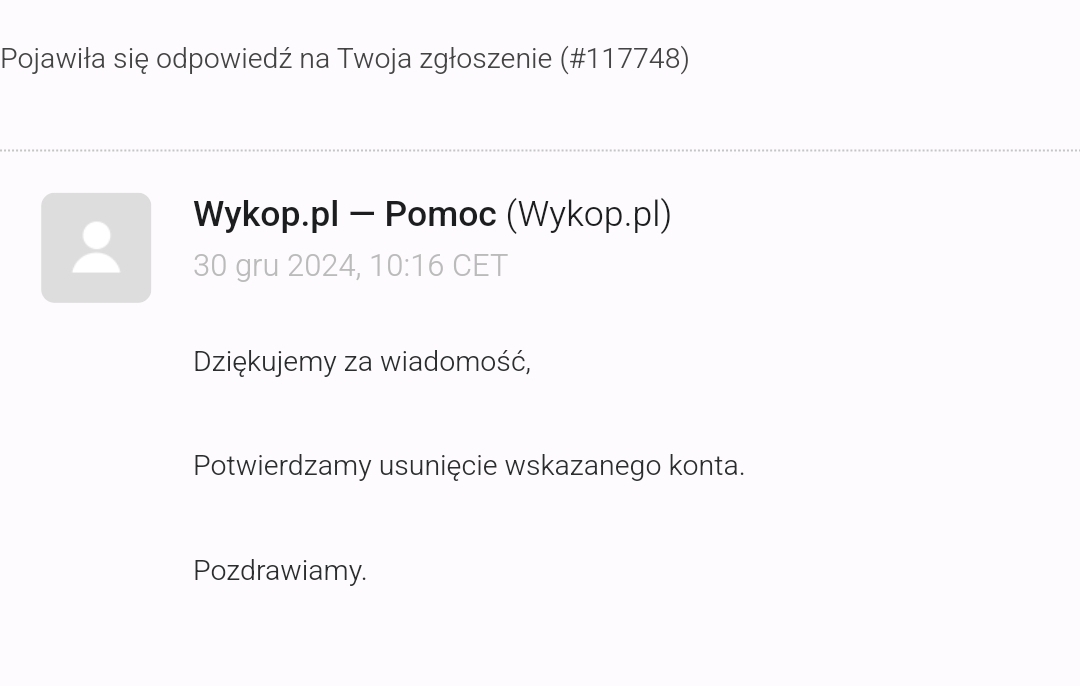This screenshot has width=1080, height=686.
Task: Click '(Wykop.pl)' in parentheses after sender
Action: click(588, 214)
